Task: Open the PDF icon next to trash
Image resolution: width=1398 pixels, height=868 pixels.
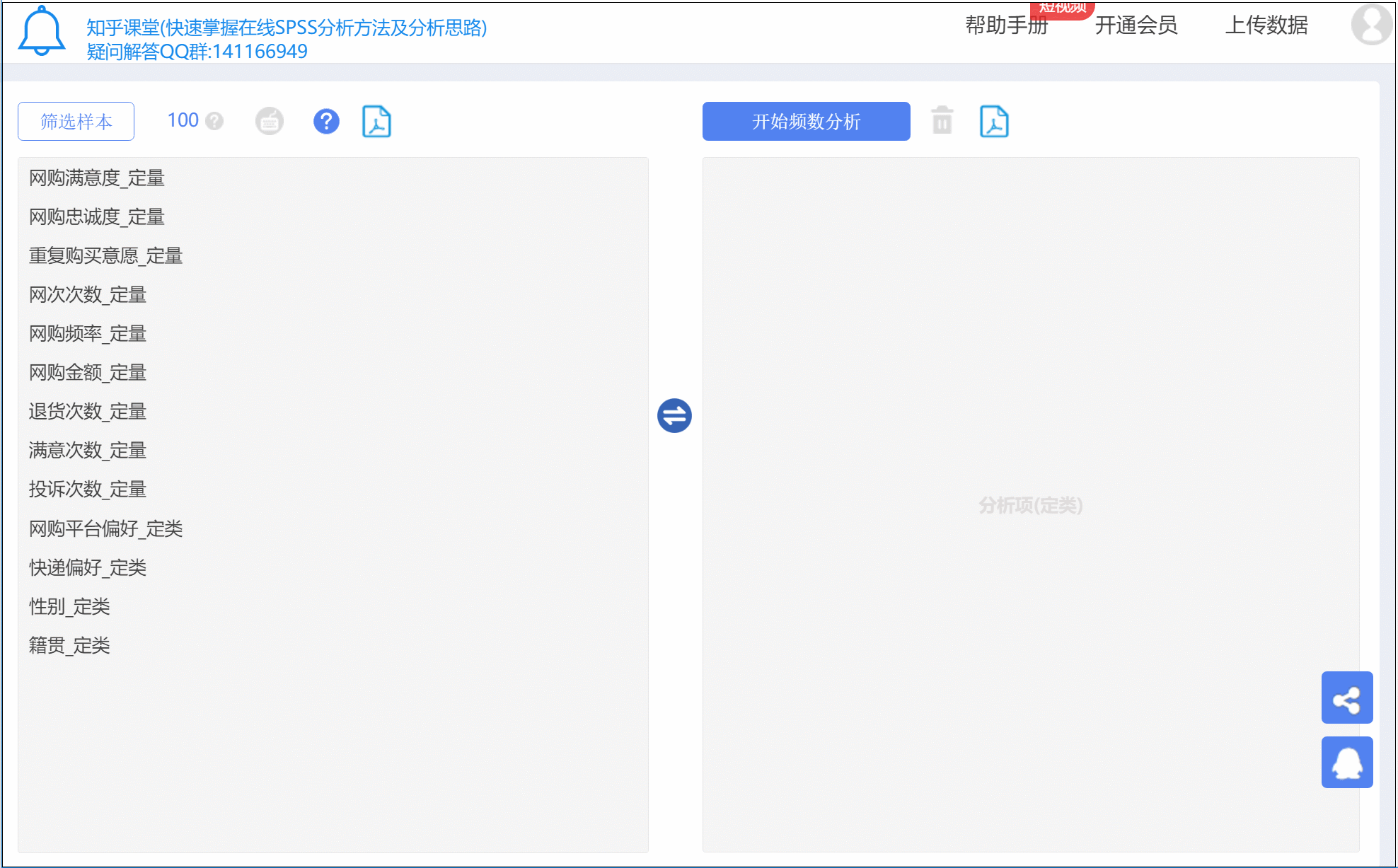Action: 994,122
